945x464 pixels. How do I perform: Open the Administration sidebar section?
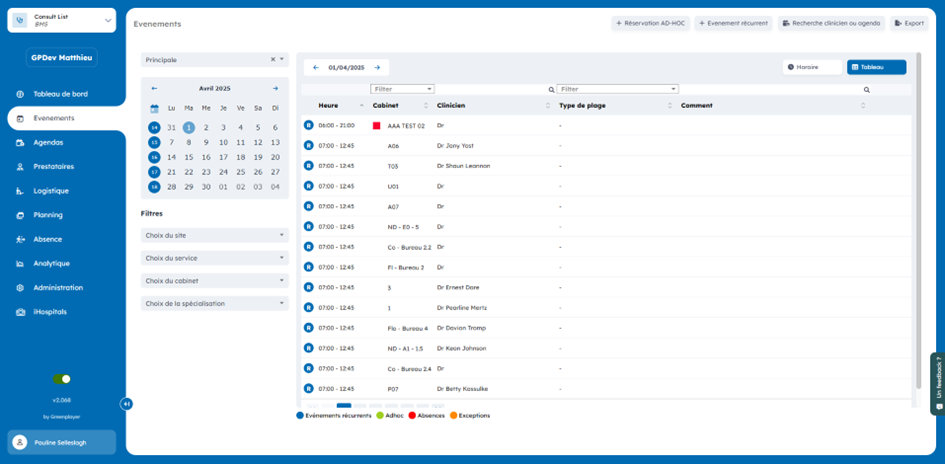tap(57, 288)
